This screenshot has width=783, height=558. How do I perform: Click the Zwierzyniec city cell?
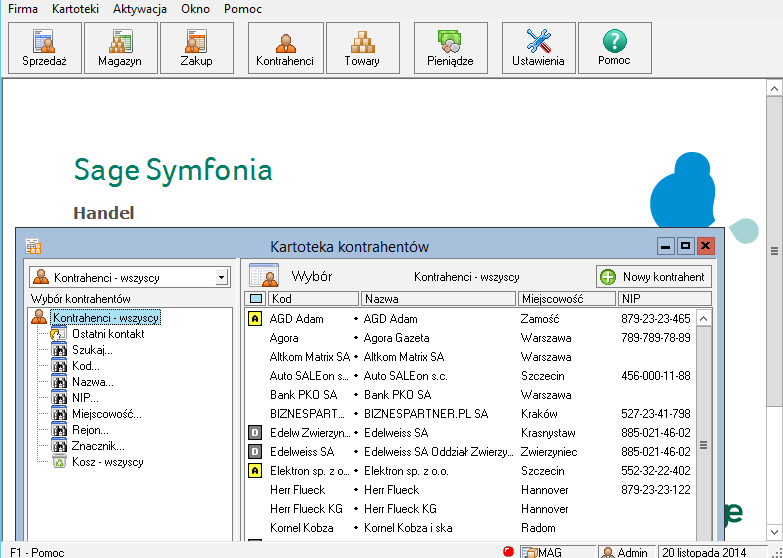[x=549, y=452]
